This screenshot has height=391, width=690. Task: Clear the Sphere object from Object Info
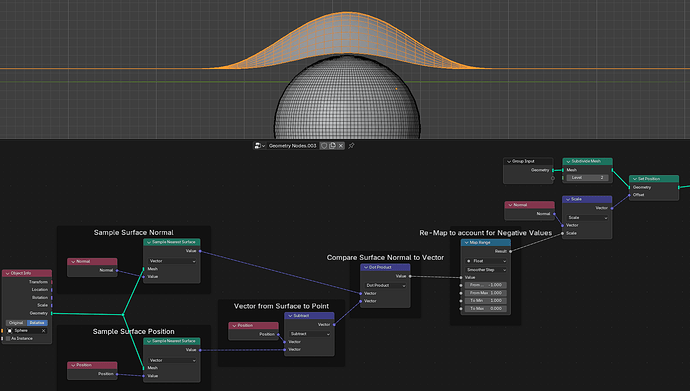(44, 331)
